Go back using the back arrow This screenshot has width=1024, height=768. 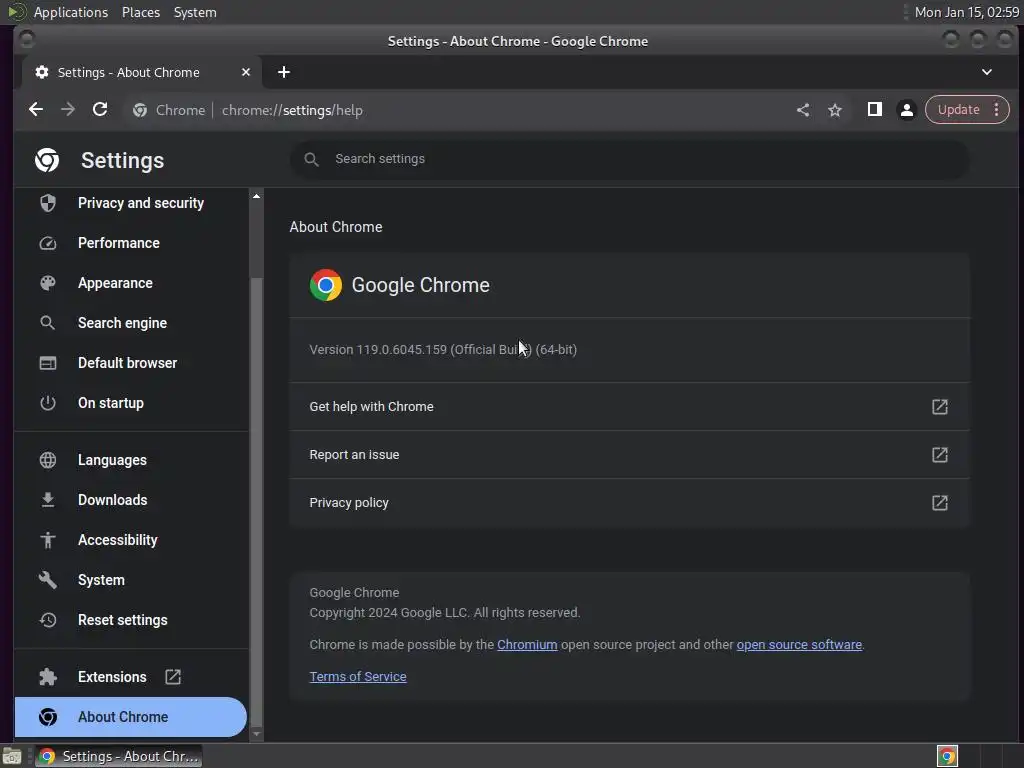coord(36,110)
